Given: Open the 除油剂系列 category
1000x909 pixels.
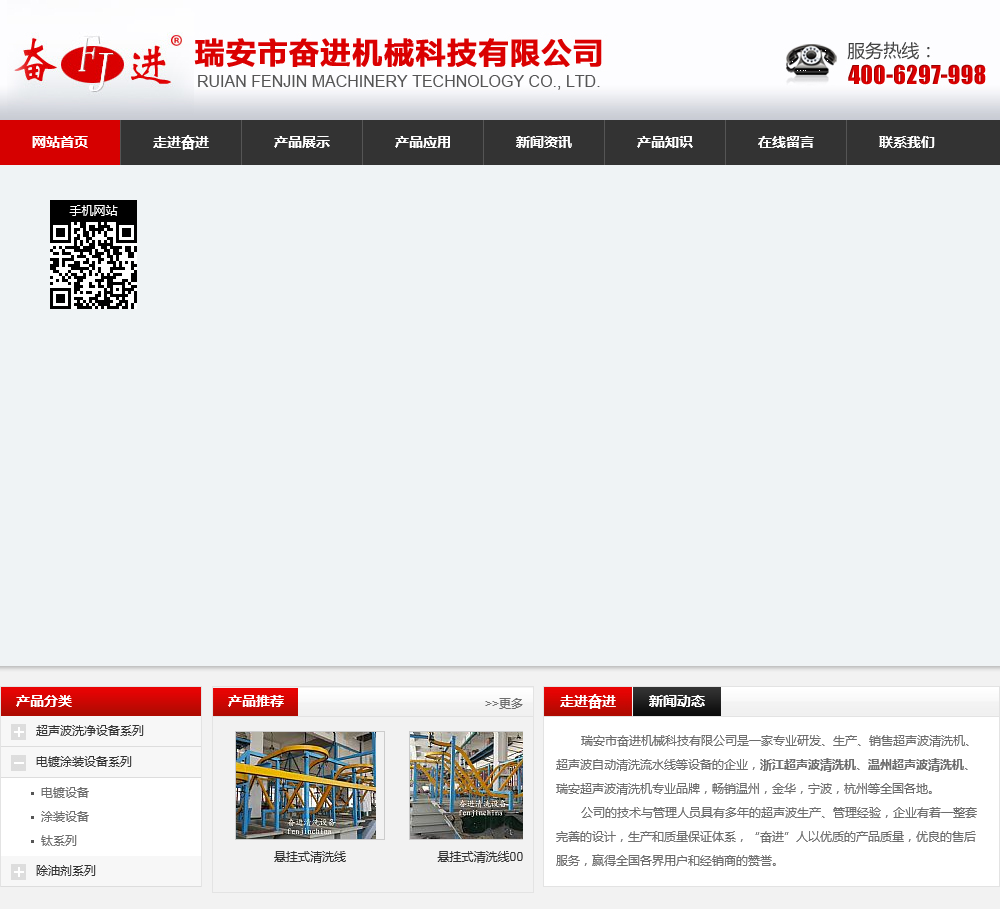Looking at the screenshot, I should point(66,871).
